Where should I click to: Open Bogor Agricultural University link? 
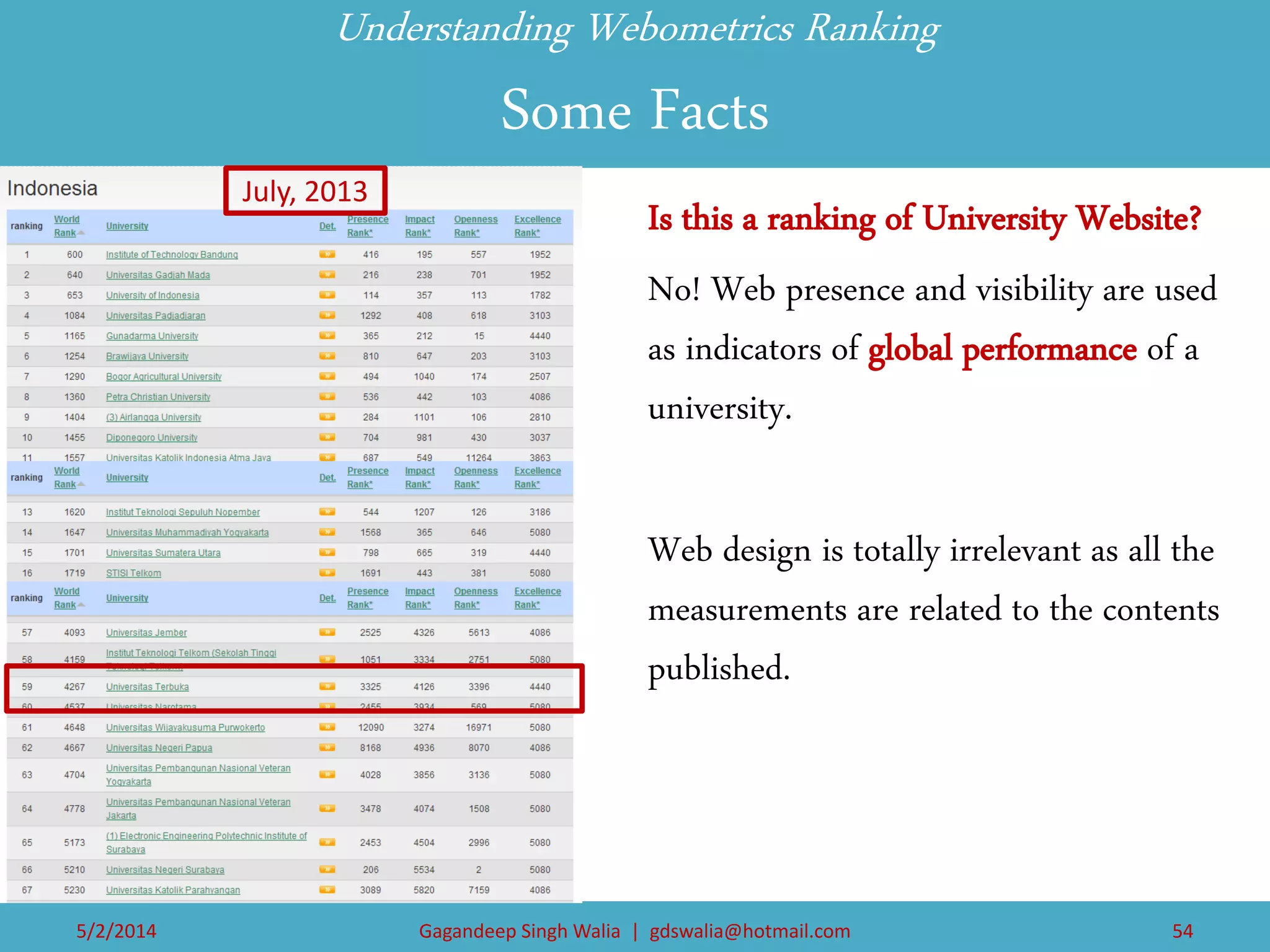pyautogui.click(x=164, y=377)
